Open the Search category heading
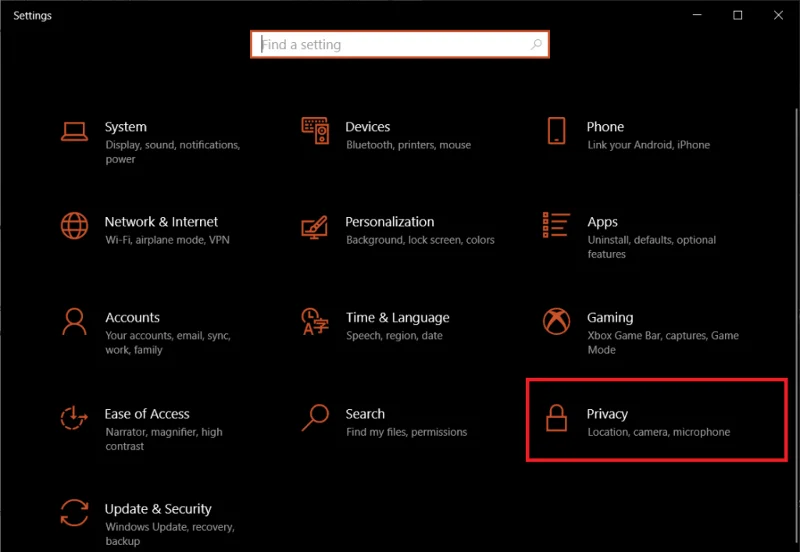The height and width of the screenshot is (552, 800). click(x=365, y=414)
